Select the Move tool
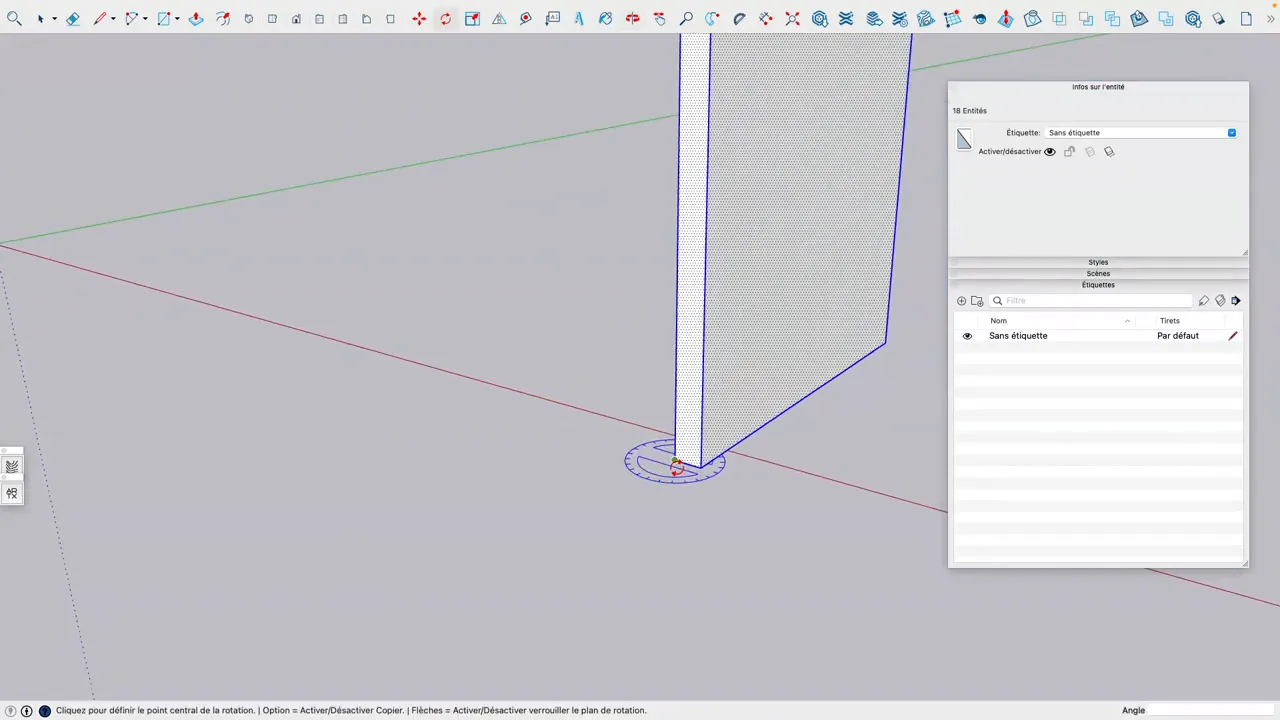Viewport: 1280px width, 720px height. 419,18
